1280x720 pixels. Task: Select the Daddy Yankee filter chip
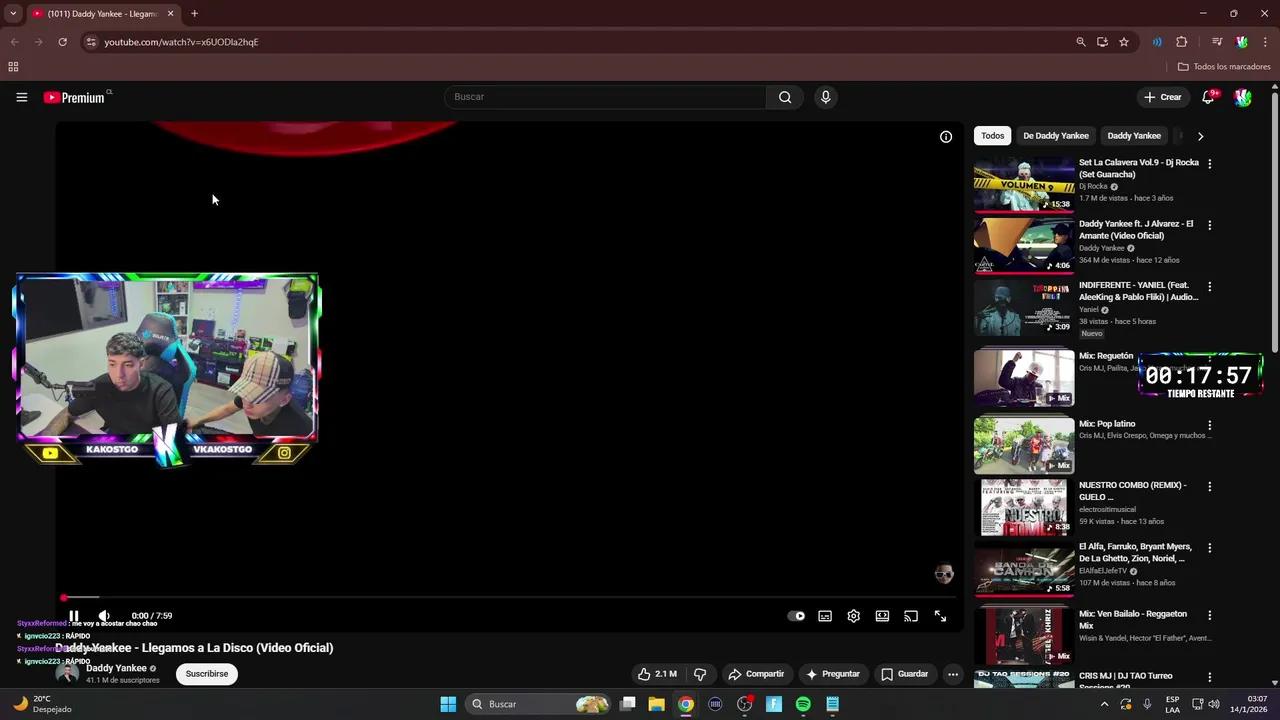1134,136
